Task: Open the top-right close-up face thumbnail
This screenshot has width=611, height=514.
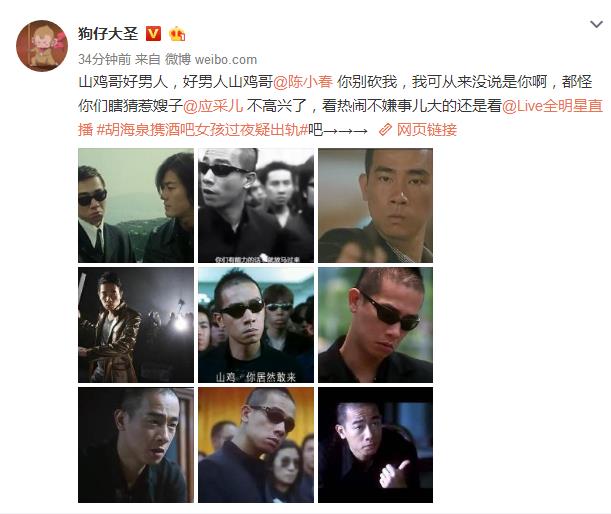Action: 375,205
